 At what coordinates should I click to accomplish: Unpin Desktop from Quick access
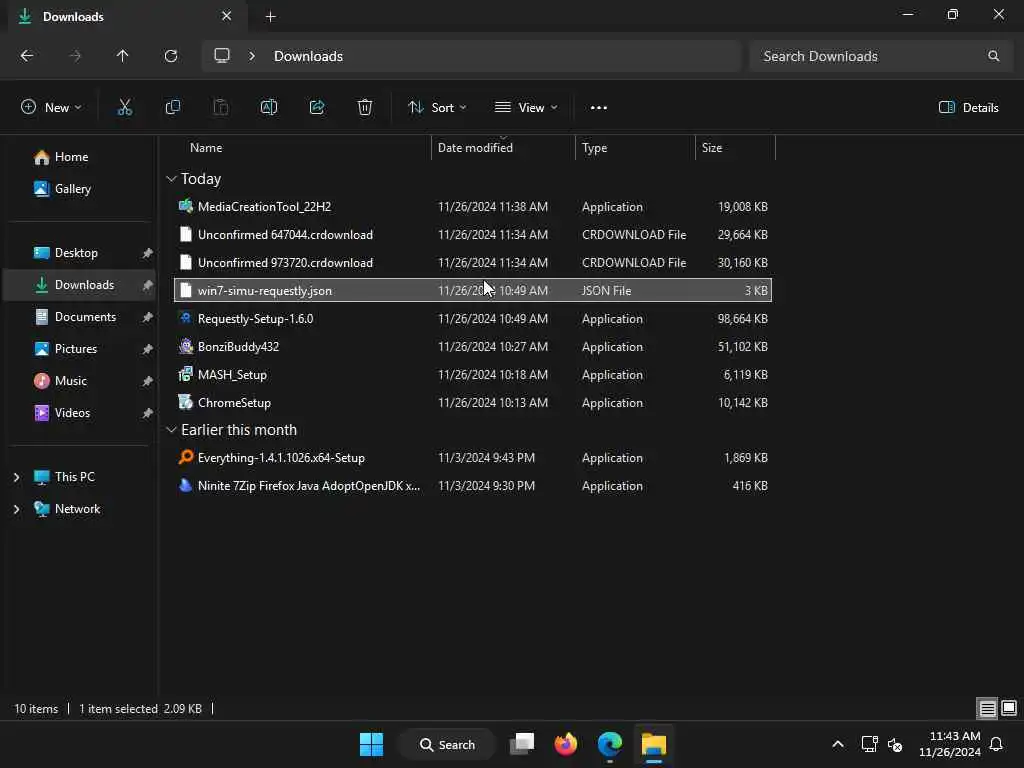[148, 253]
